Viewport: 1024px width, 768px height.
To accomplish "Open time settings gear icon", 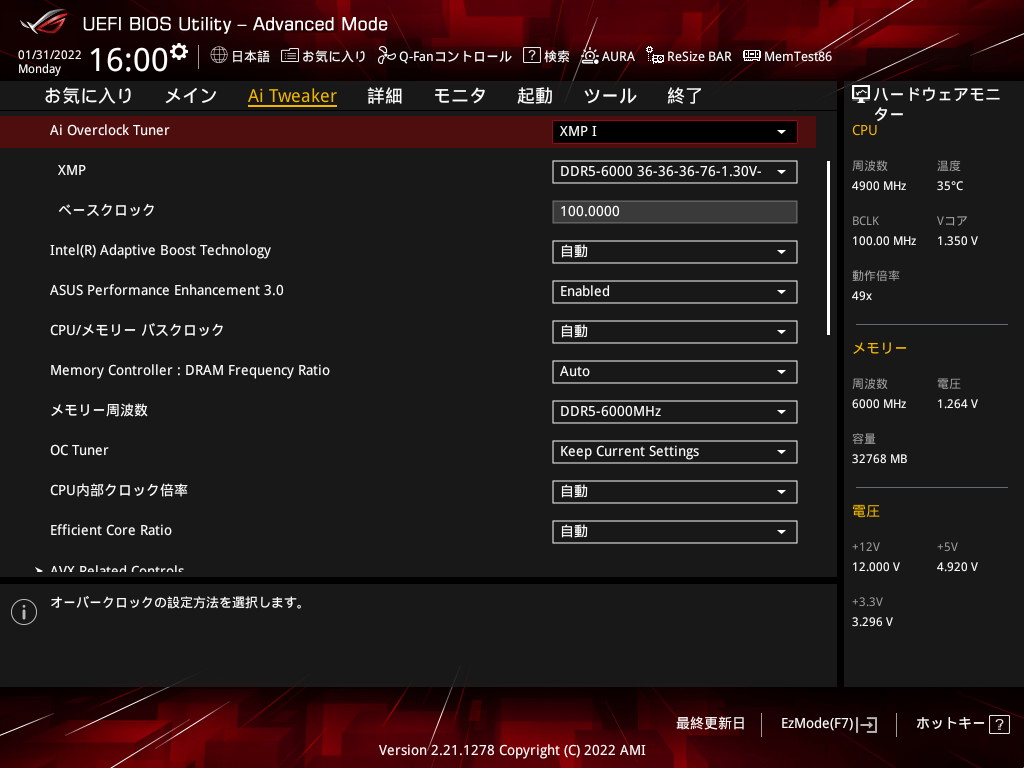I will tap(179, 52).
